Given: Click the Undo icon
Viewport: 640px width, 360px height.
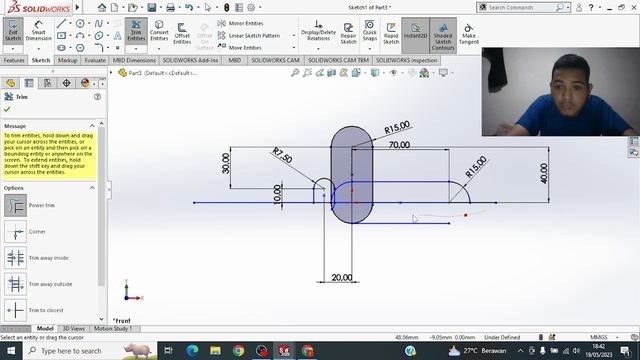Looking at the screenshot, I should pyautogui.click(x=189, y=7).
